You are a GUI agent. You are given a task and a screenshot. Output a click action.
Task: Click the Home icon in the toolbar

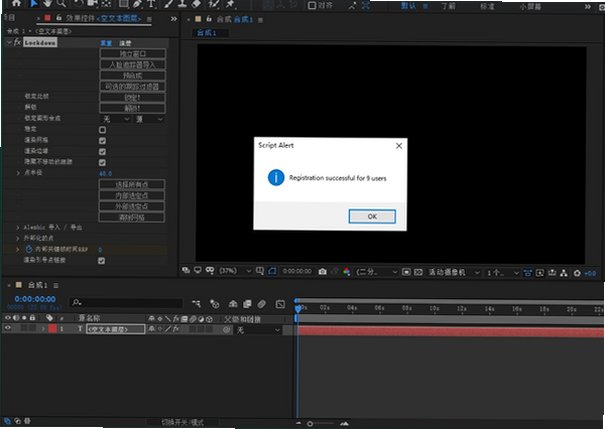coord(16,3)
